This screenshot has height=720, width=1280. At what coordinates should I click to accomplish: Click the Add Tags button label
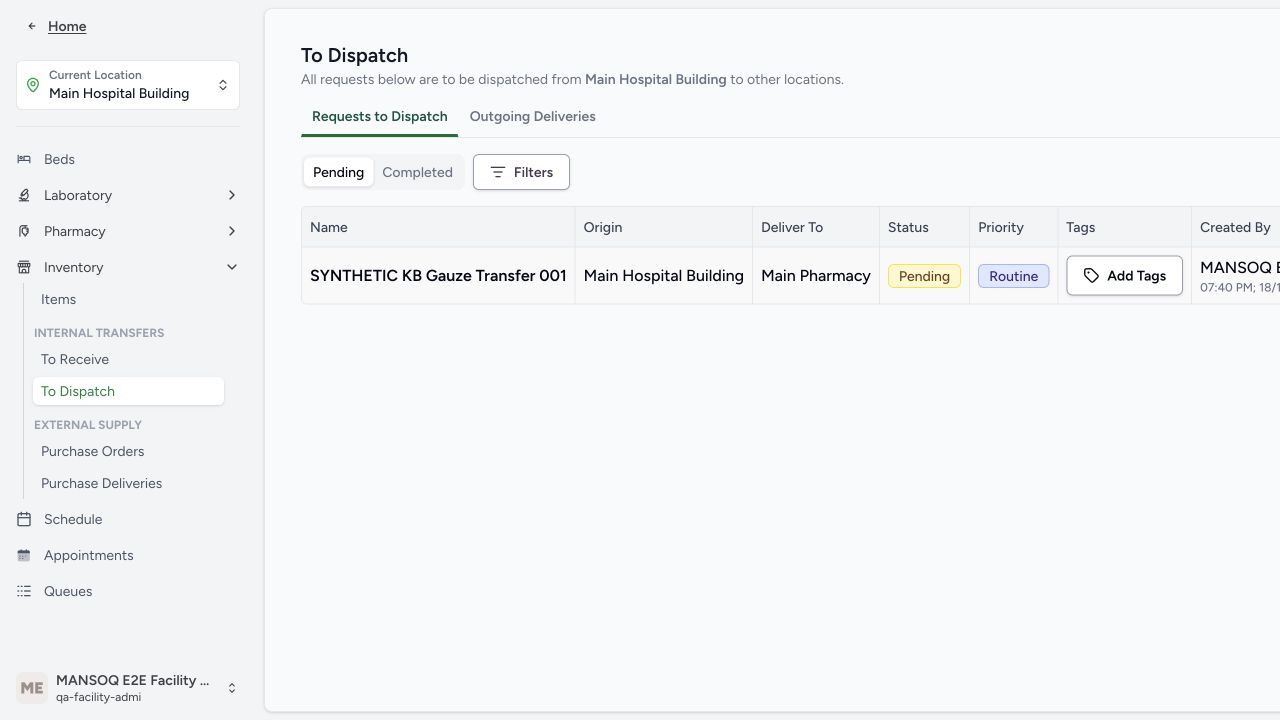pos(1136,276)
